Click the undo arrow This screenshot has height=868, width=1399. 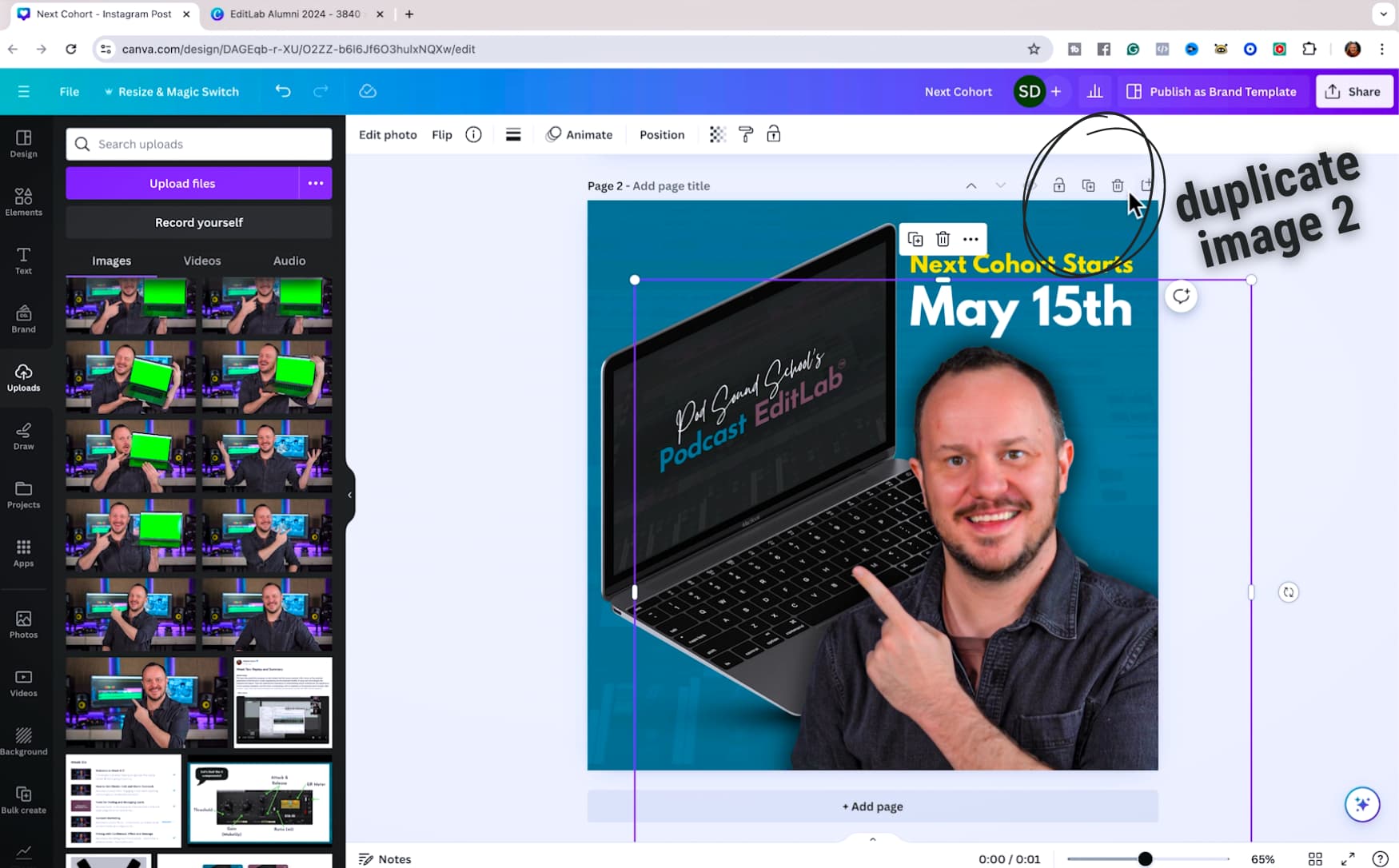[x=283, y=91]
